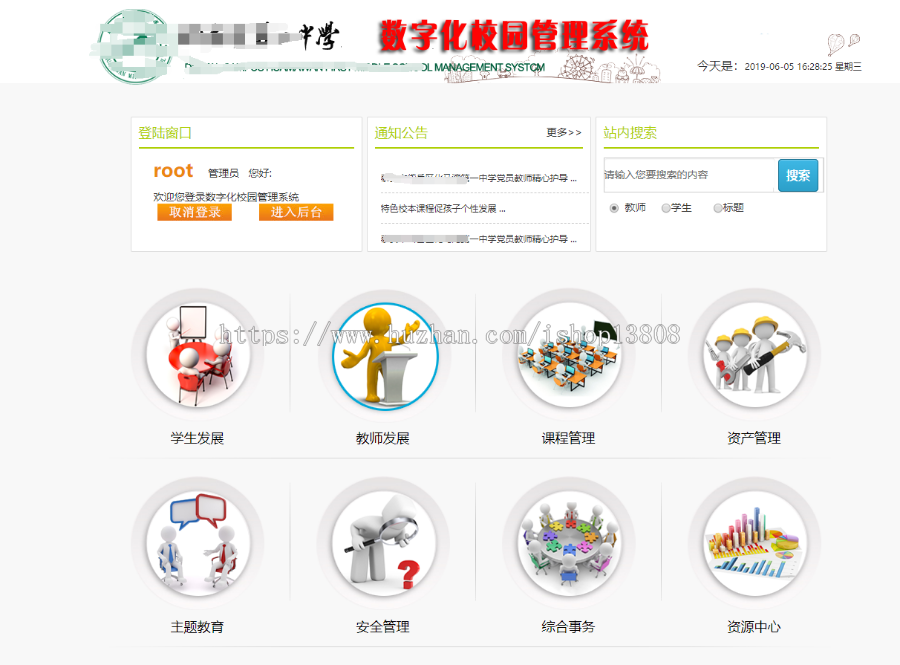Click the 资产管理 text label
This screenshot has height=665, width=900.
[x=754, y=438]
